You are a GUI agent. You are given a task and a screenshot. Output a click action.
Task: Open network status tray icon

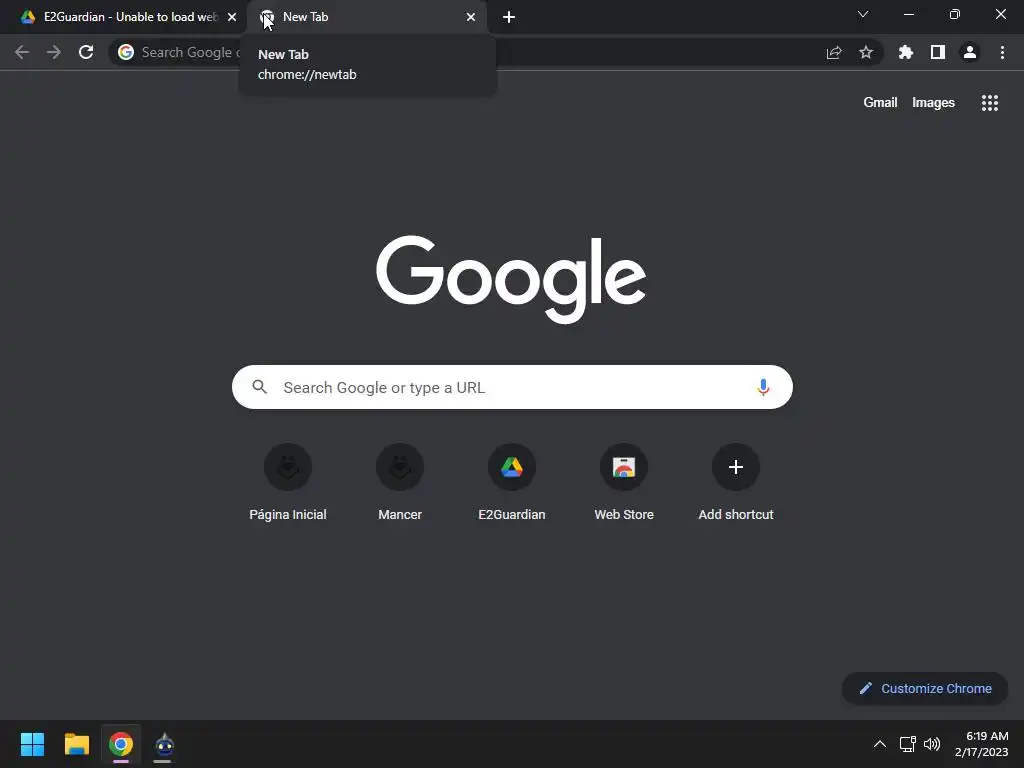pyautogui.click(x=908, y=744)
